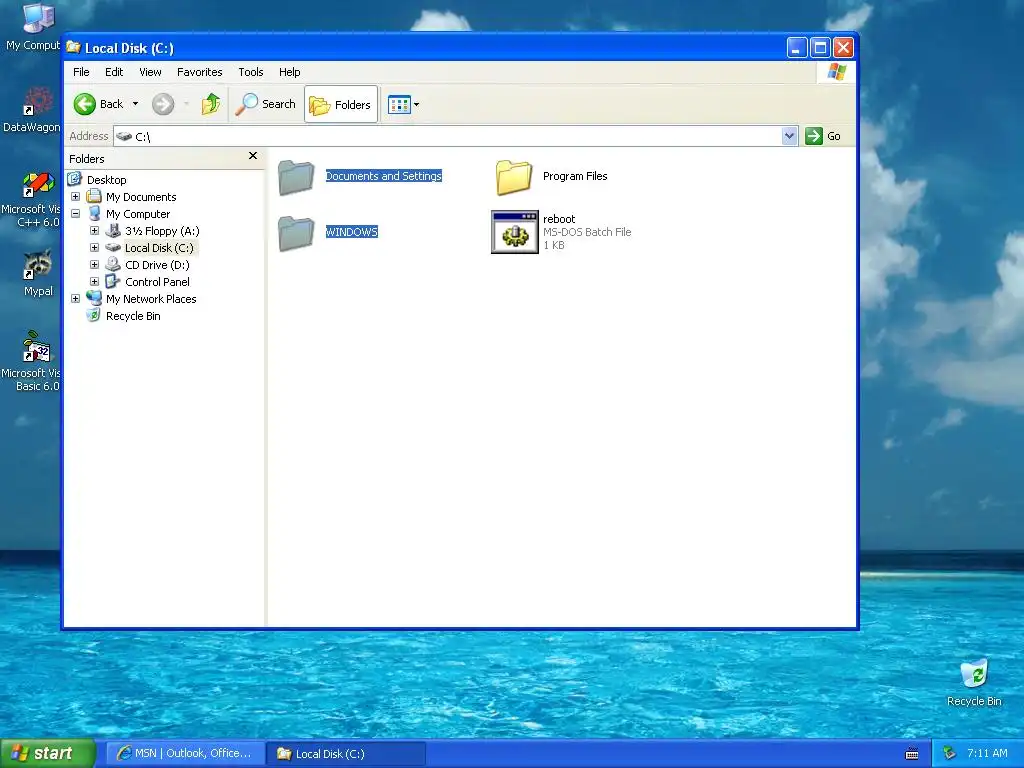The width and height of the screenshot is (1024, 768).
Task: Click the Local Disk (C:) drive icon in tree
Action: [x=113, y=248]
